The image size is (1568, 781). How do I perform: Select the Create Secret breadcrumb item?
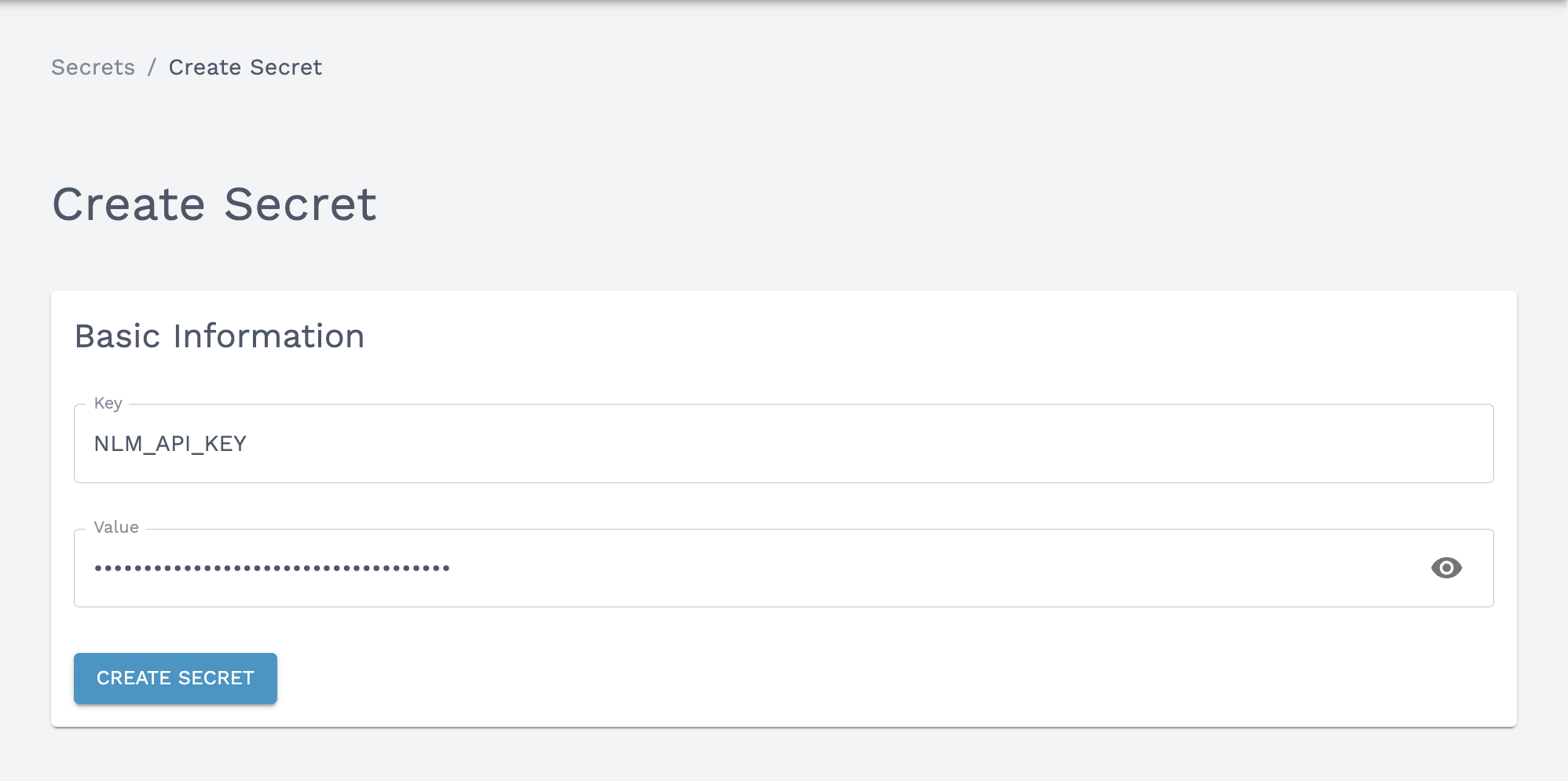click(245, 68)
